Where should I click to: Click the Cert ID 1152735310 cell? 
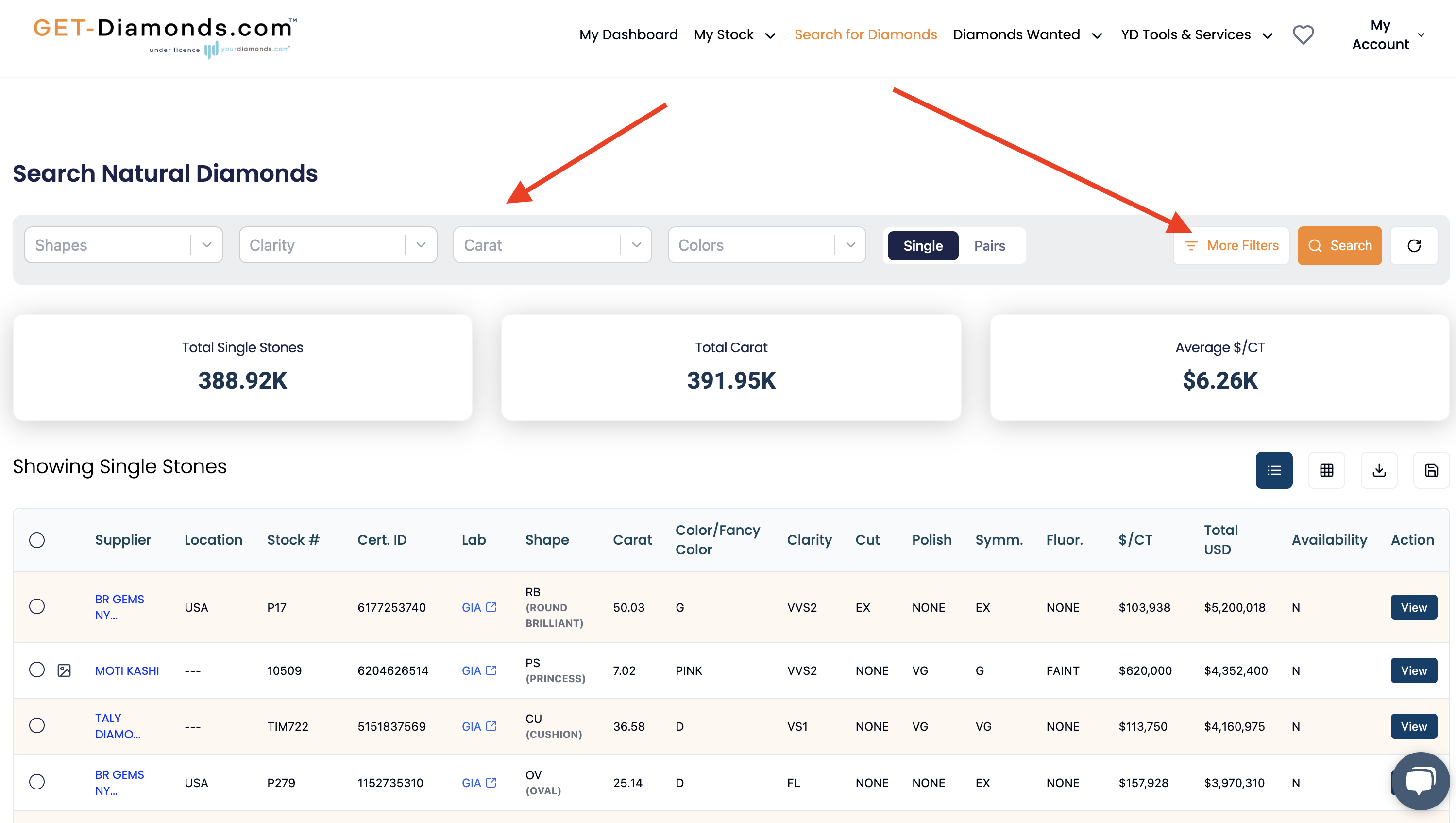click(390, 783)
